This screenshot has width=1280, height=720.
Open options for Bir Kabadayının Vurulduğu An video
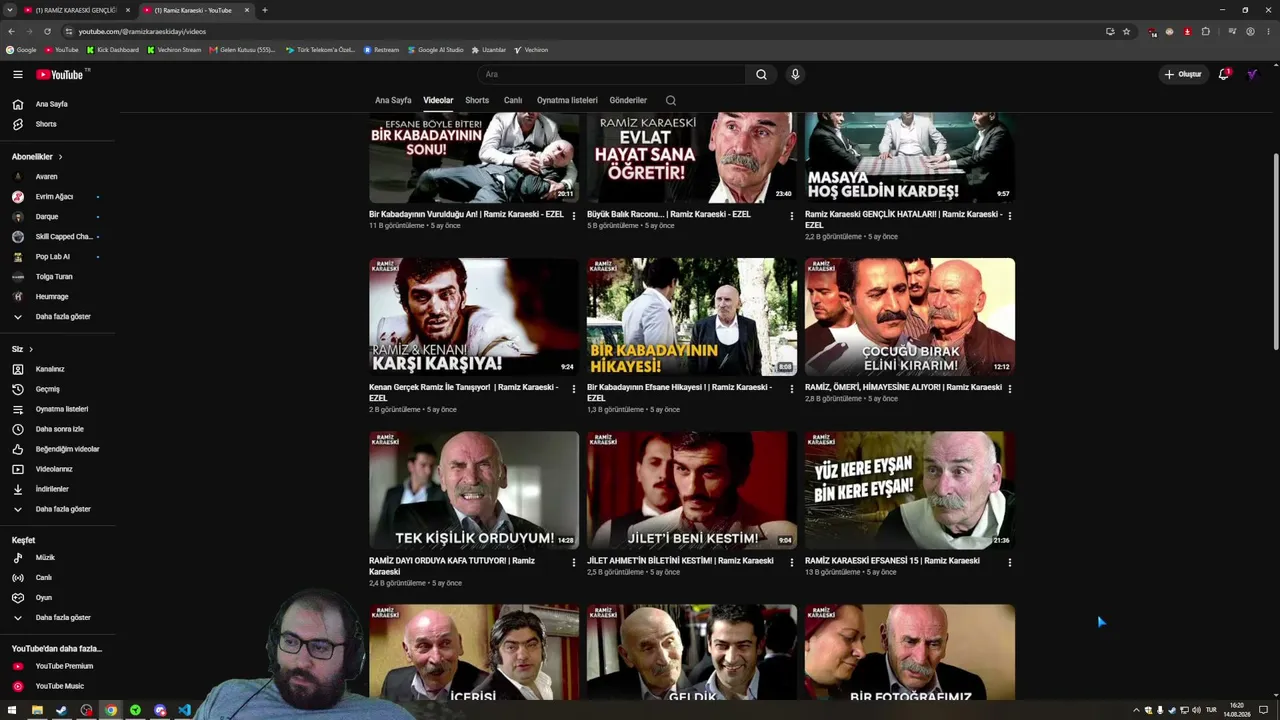point(574,216)
